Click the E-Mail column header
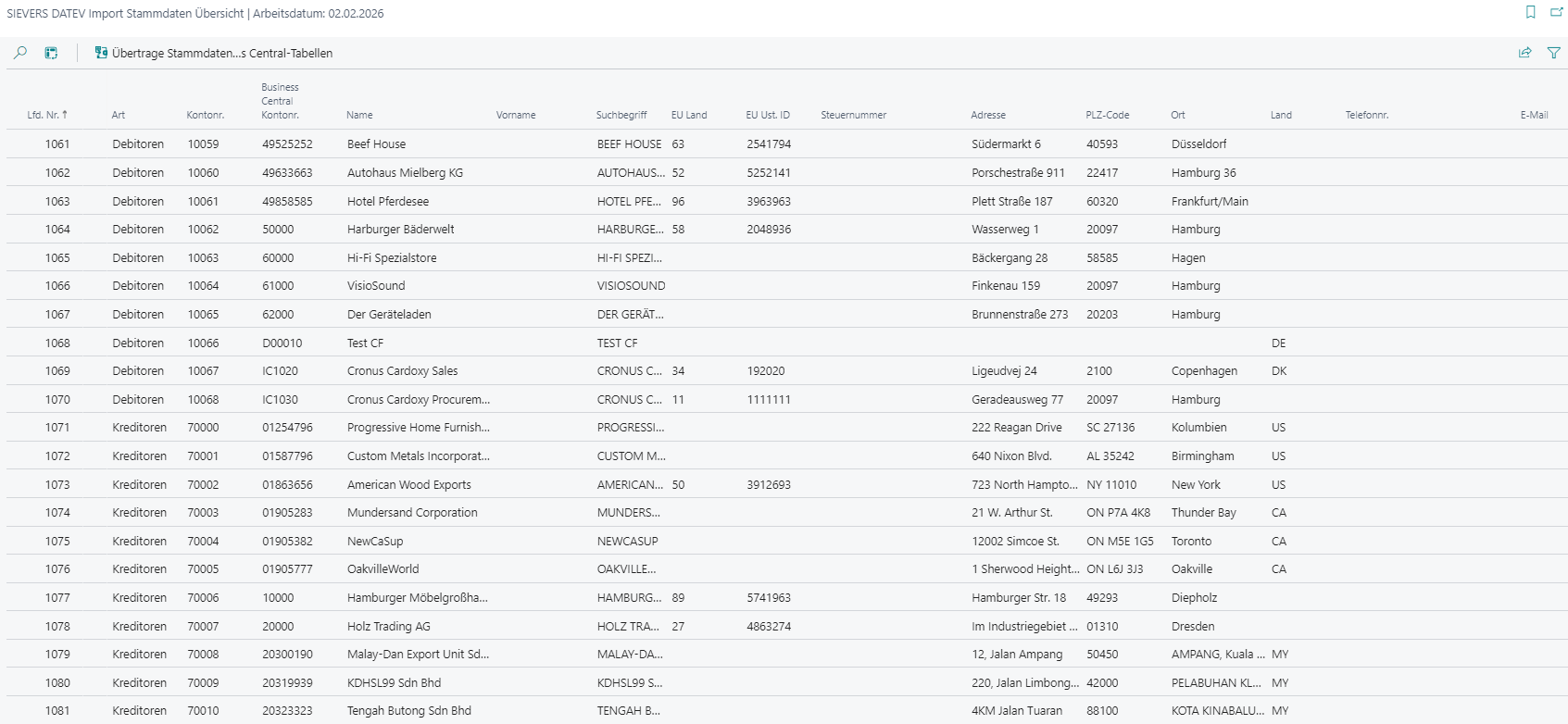The width and height of the screenshot is (1568, 724). click(1534, 115)
